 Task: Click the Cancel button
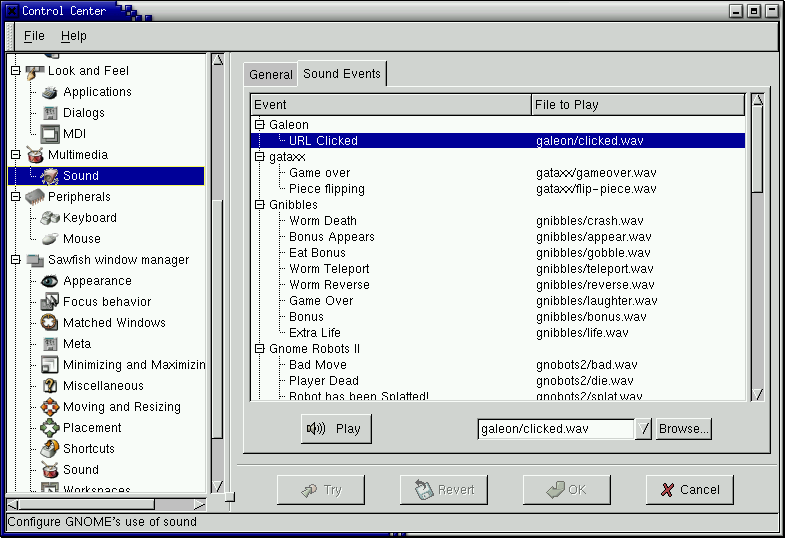click(689, 490)
